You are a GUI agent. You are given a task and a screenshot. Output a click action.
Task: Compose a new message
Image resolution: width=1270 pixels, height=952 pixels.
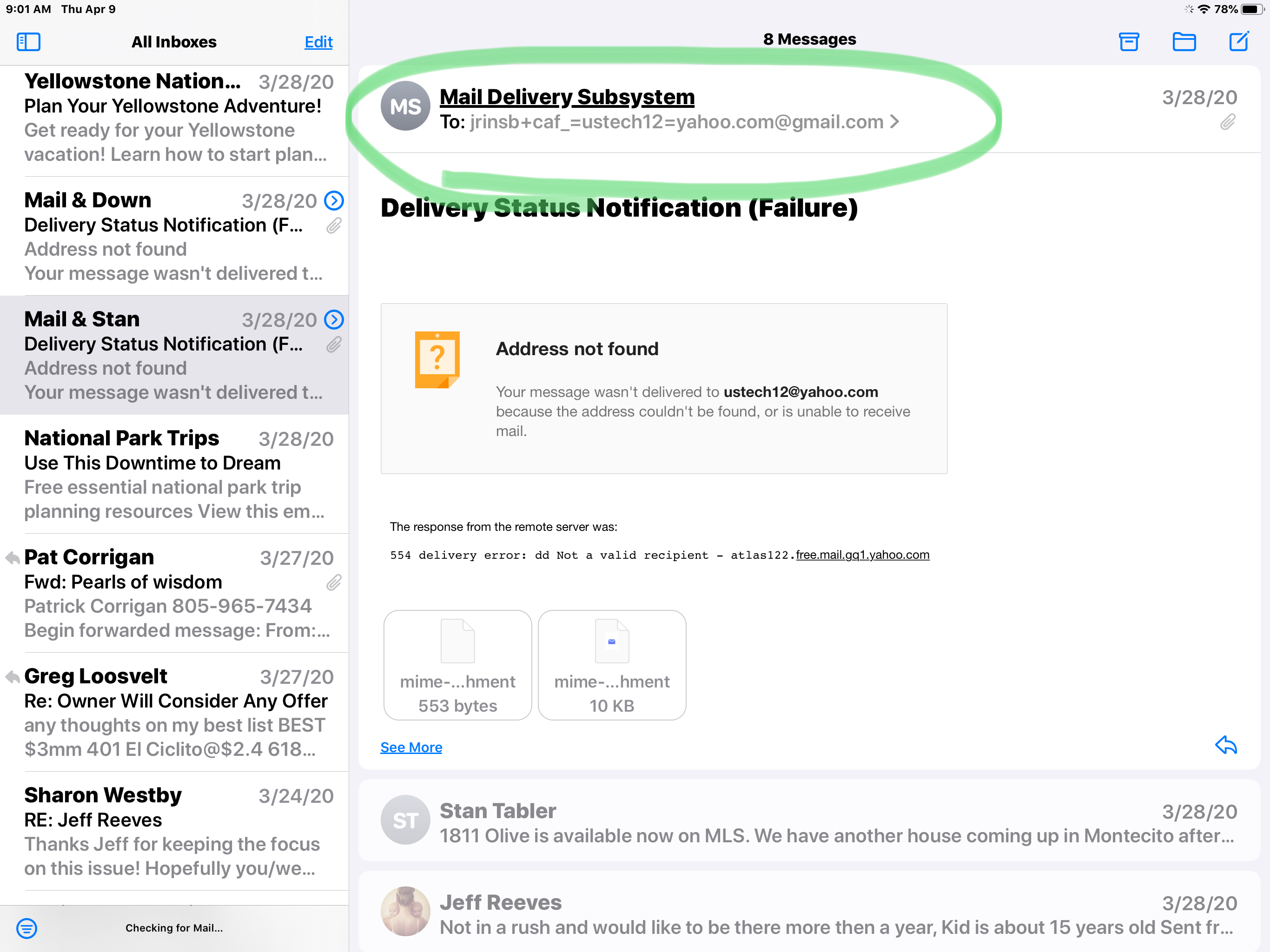point(1239,41)
